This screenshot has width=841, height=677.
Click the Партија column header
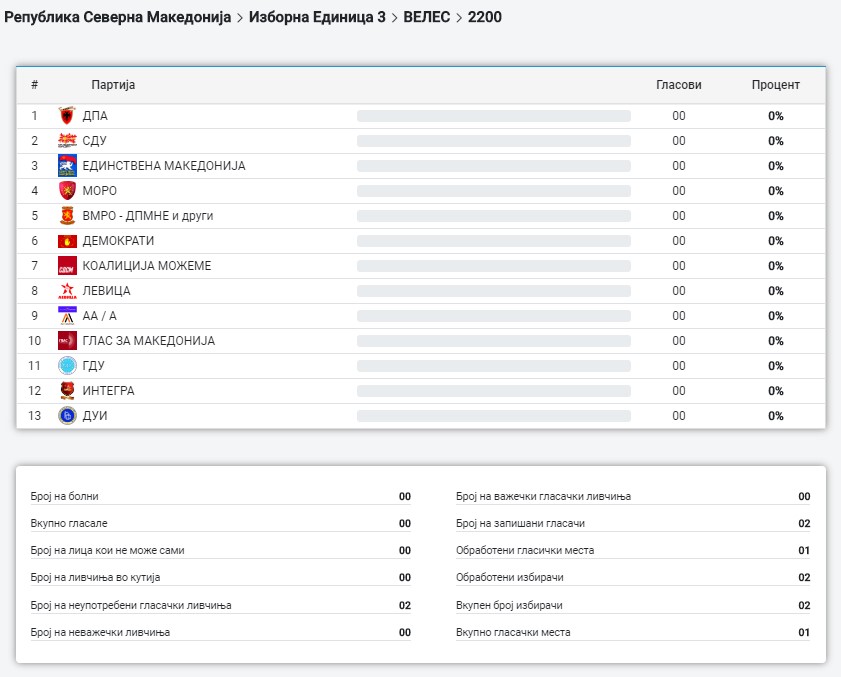pyautogui.click(x=113, y=85)
